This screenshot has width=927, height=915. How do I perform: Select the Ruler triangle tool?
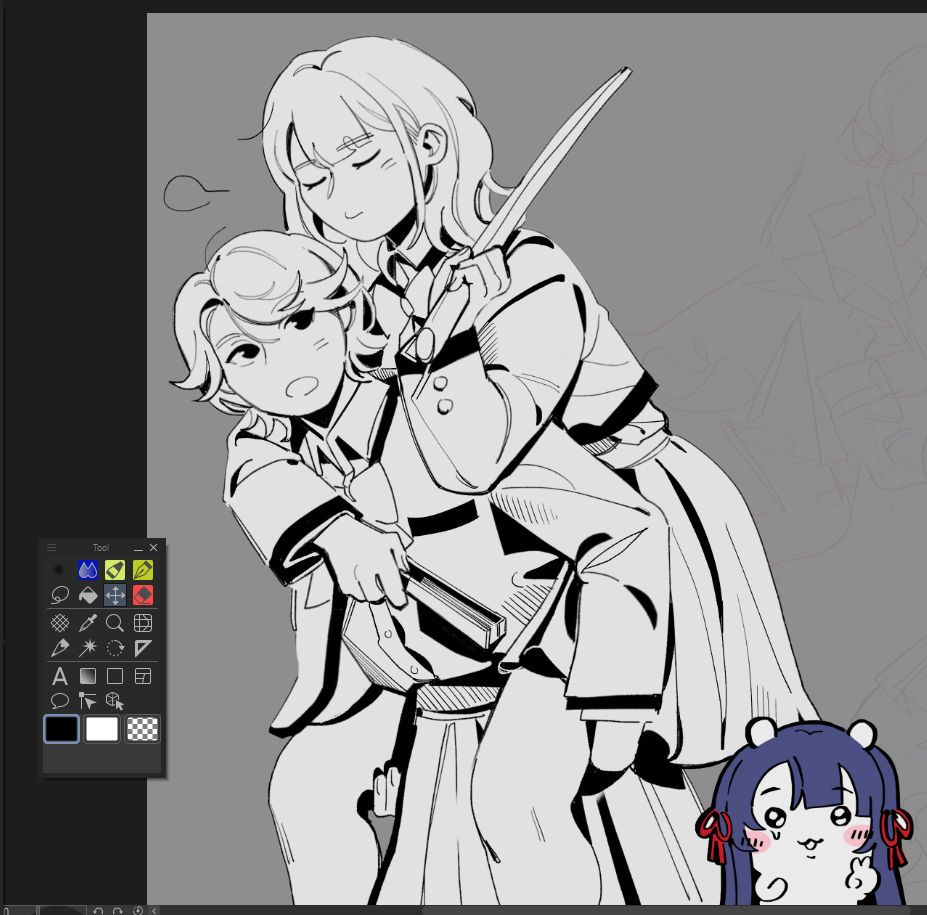[143, 649]
